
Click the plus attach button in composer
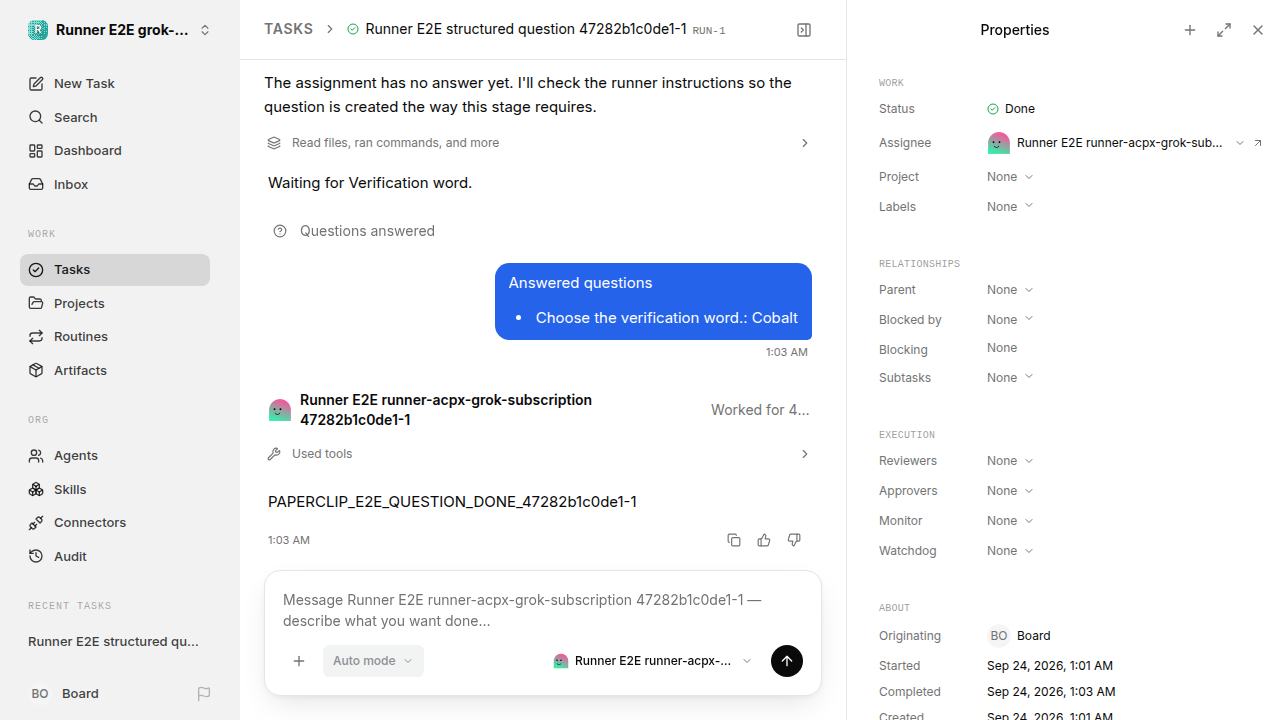tap(299, 661)
